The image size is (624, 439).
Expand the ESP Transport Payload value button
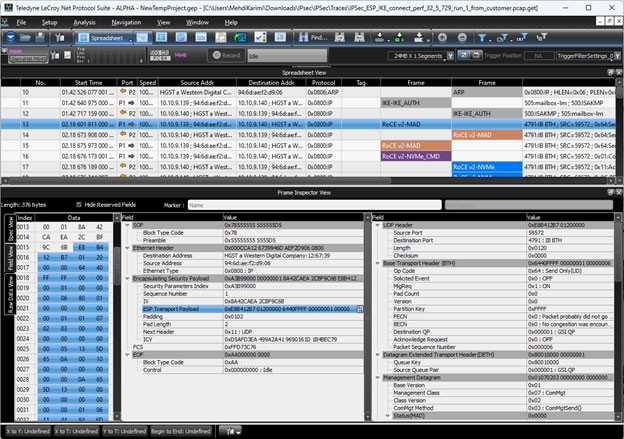pos(360,309)
